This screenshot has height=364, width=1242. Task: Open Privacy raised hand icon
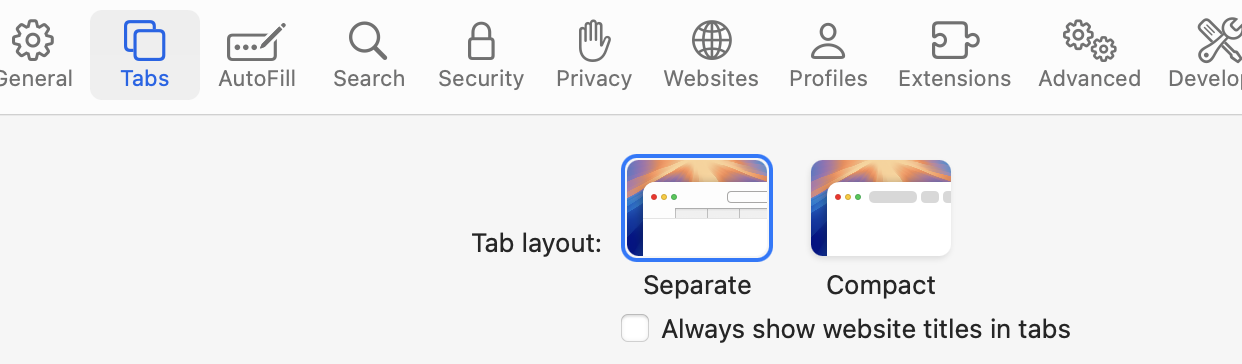[594, 41]
